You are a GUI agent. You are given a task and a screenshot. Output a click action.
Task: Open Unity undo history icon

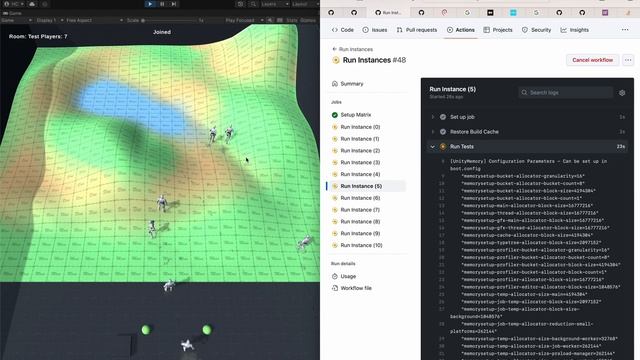click(x=240, y=4)
